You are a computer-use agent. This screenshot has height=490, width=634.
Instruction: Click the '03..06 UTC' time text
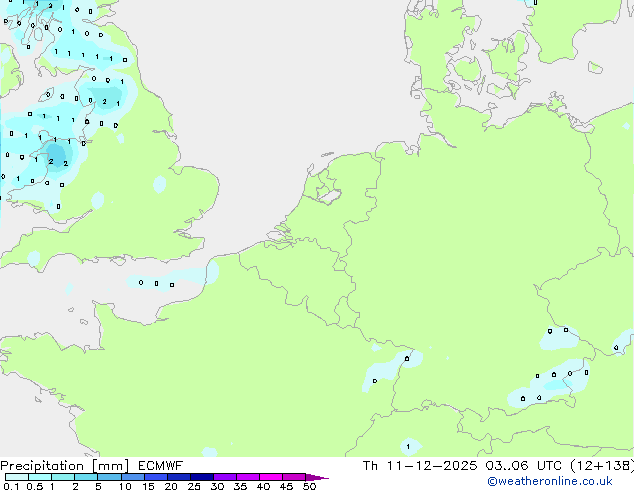(x=524, y=466)
